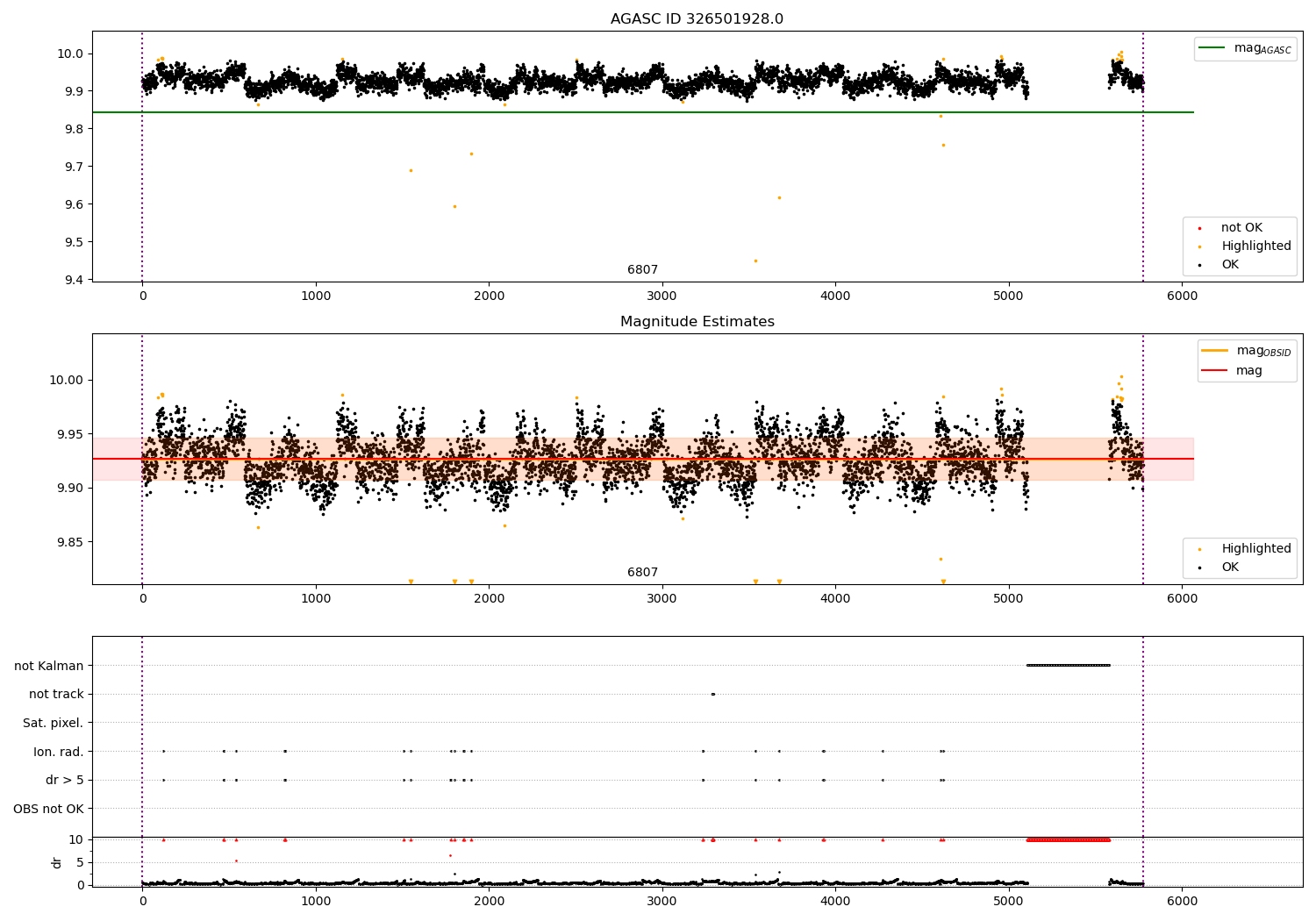Image resolution: width=1316 pixels, height=921 pixels.
Task: Click the 9.8 tick on top y-axis
Action: pos(75,129)
